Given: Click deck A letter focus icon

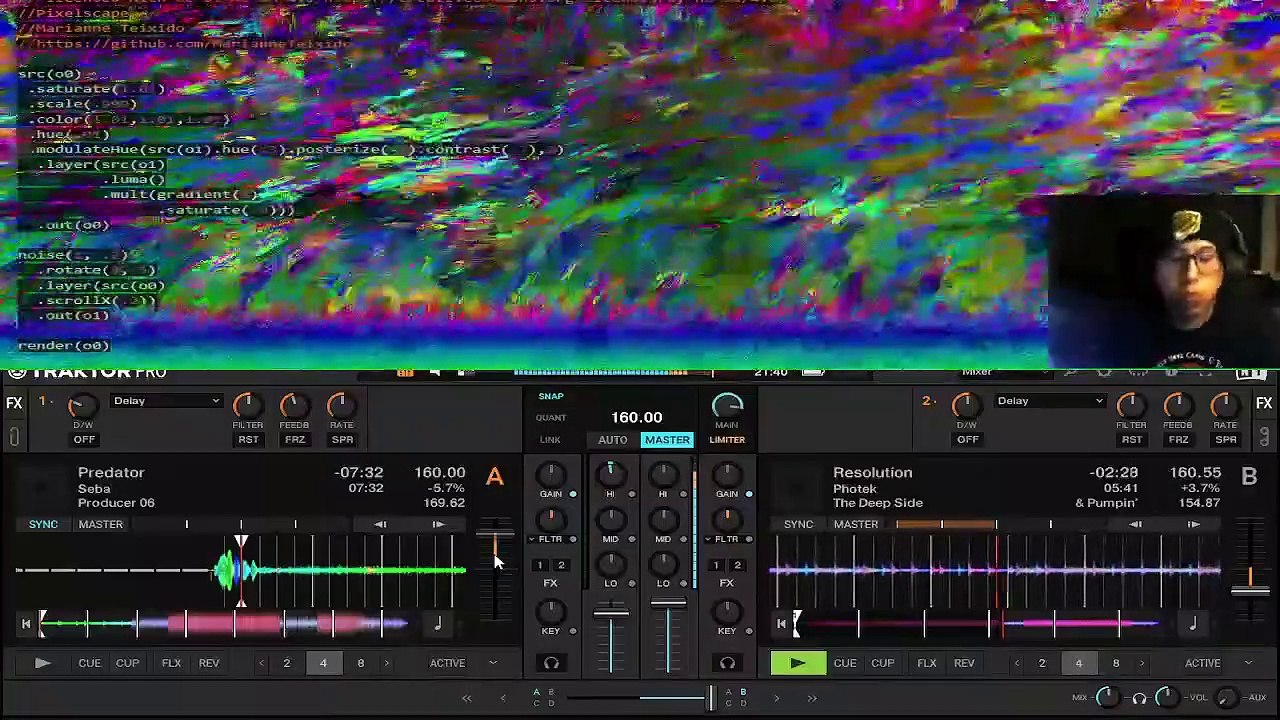Looking at the screenshot, I should pyautogui.click(x=495, y=477).
